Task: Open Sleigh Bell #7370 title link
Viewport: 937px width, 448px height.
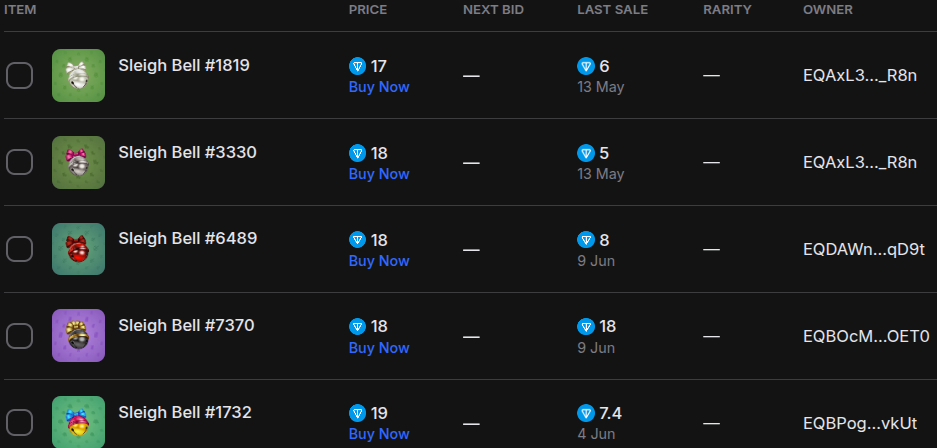Action: click(186, 325)
